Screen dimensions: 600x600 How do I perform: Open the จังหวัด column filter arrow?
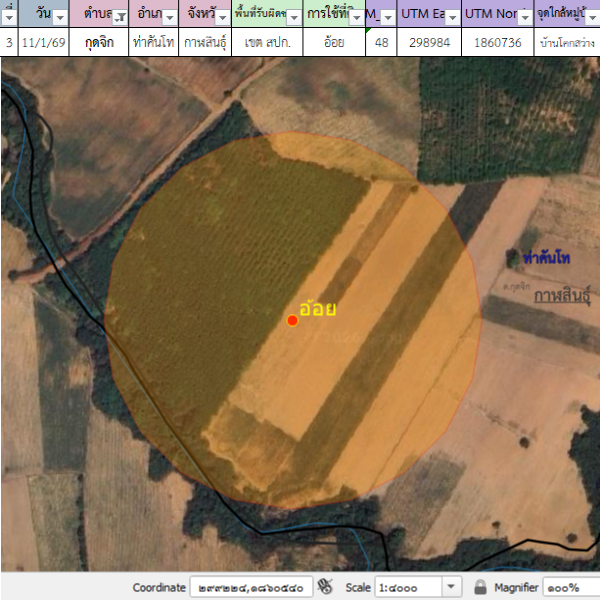point(223,17)
